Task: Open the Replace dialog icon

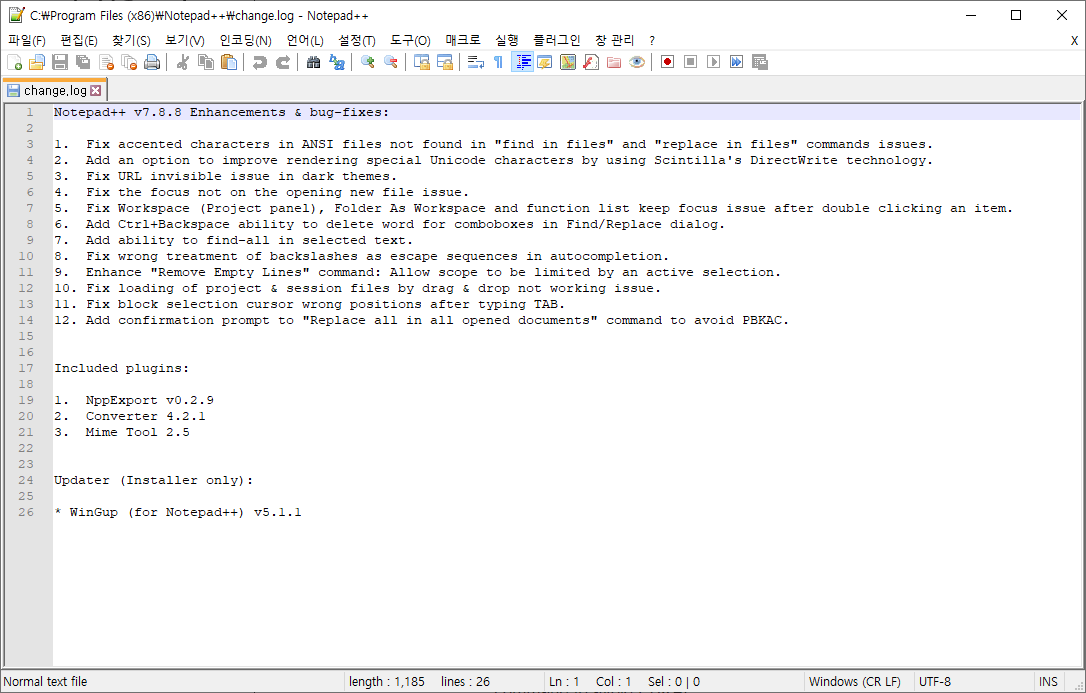Action: (x=337, y=62)
